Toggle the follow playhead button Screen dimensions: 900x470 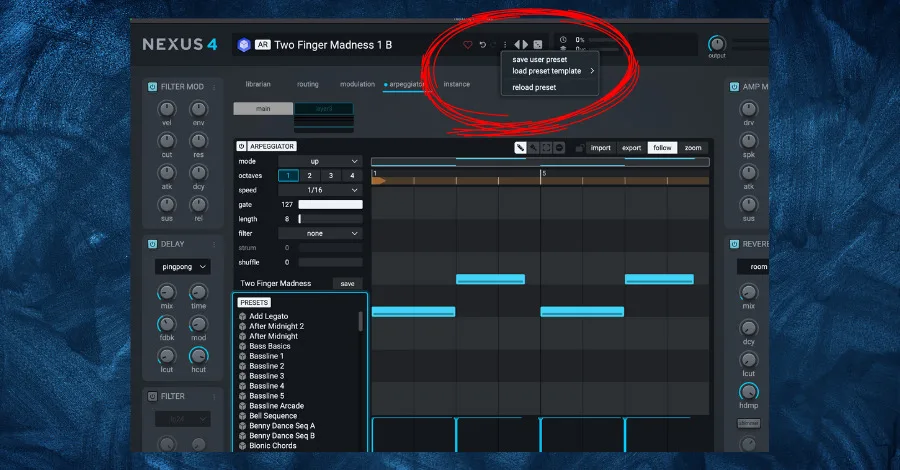tap(662, 148)
